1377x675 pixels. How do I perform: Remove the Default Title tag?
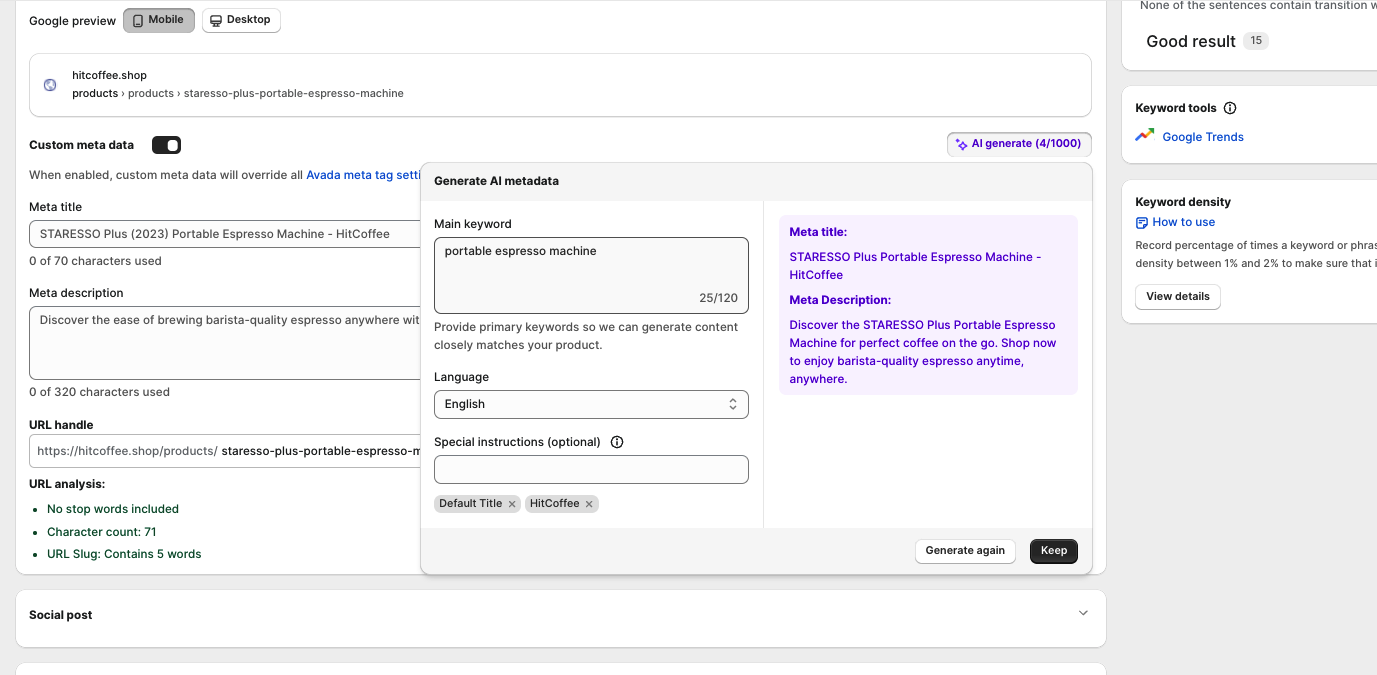[x=512, y=504]
